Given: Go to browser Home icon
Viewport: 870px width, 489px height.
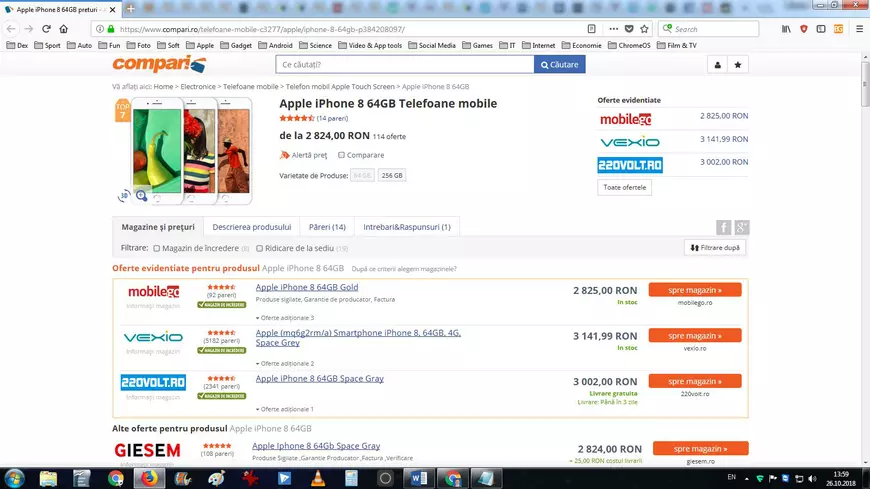Looking at the screenshot, I should [63, 29].
